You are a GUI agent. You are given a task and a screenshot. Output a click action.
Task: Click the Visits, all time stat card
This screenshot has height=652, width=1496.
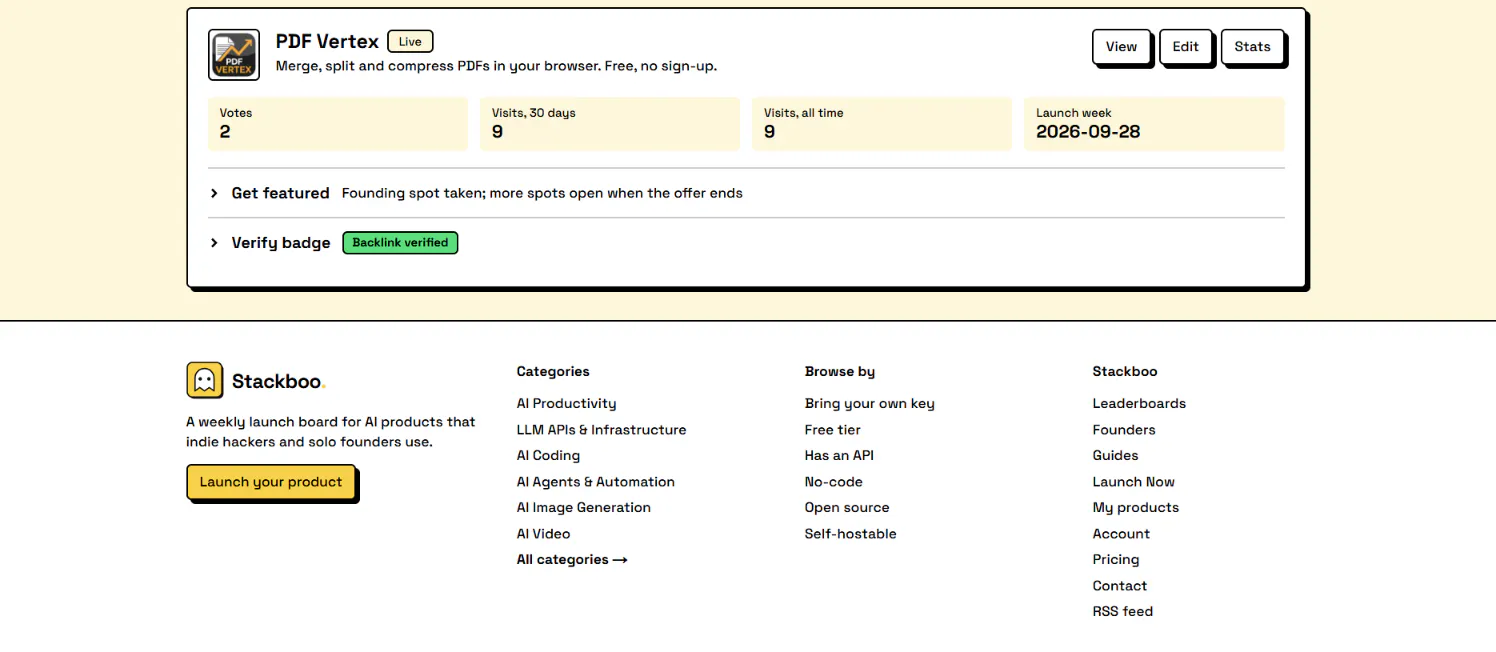click(x=882, y=124)
